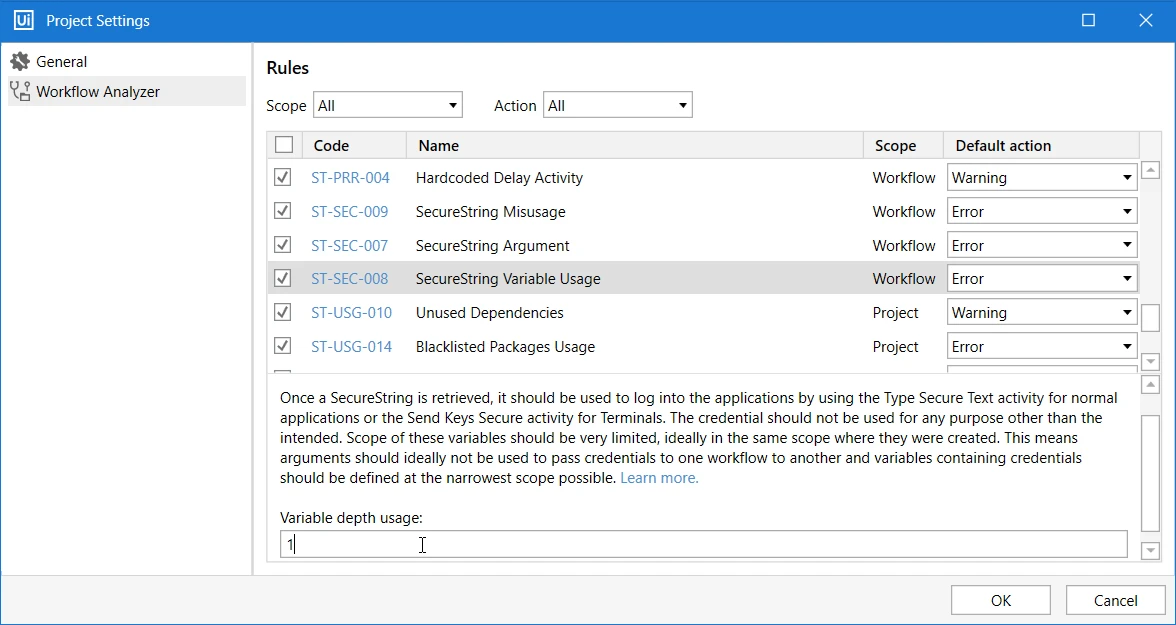1176x625 pixels.
Task: Click the rules list scrollbar thumb
Action: pyautogui.click(x=1150, y=318)
